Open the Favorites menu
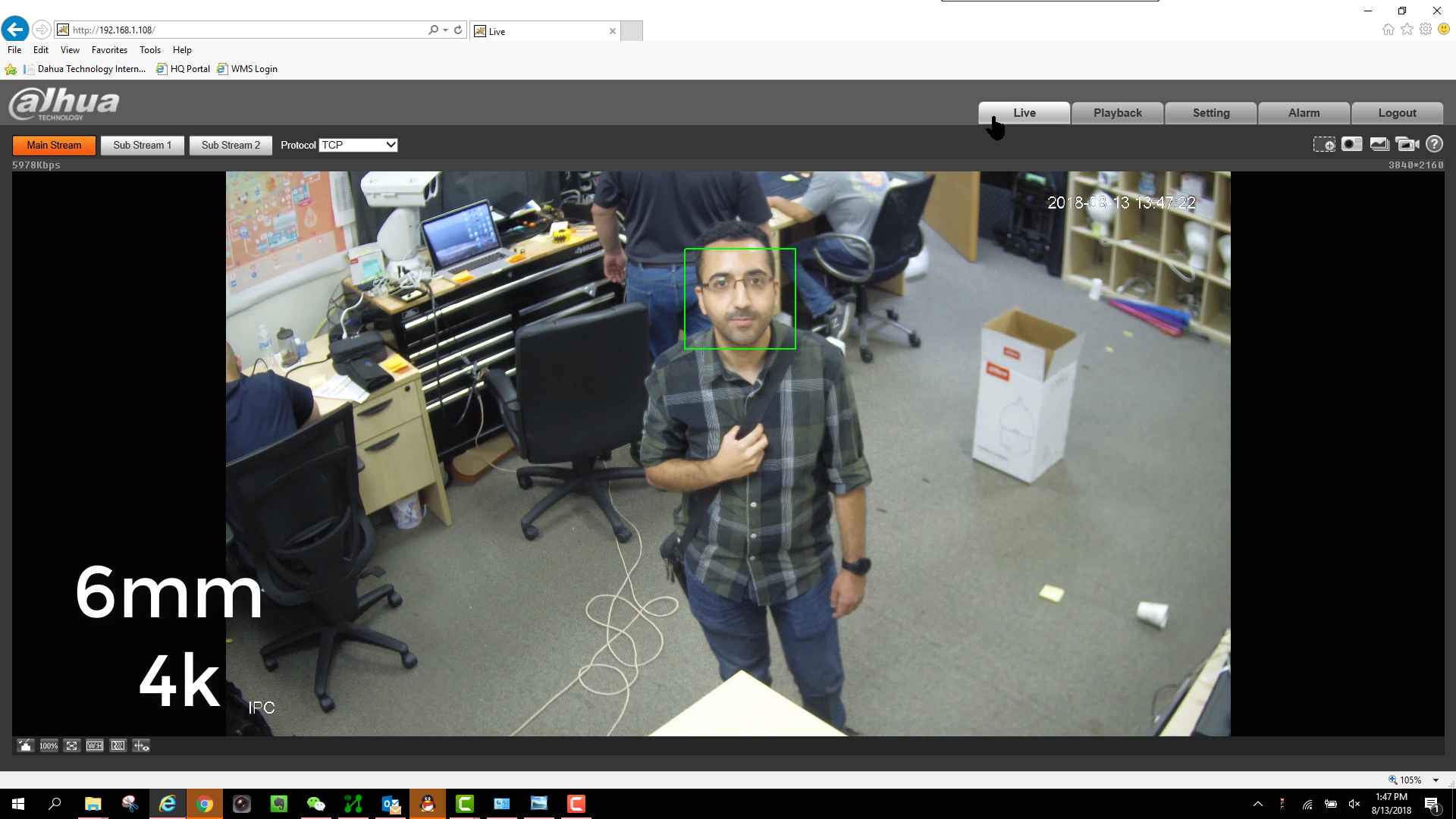Screen dimensions: 1456x819 click(109, 50)
